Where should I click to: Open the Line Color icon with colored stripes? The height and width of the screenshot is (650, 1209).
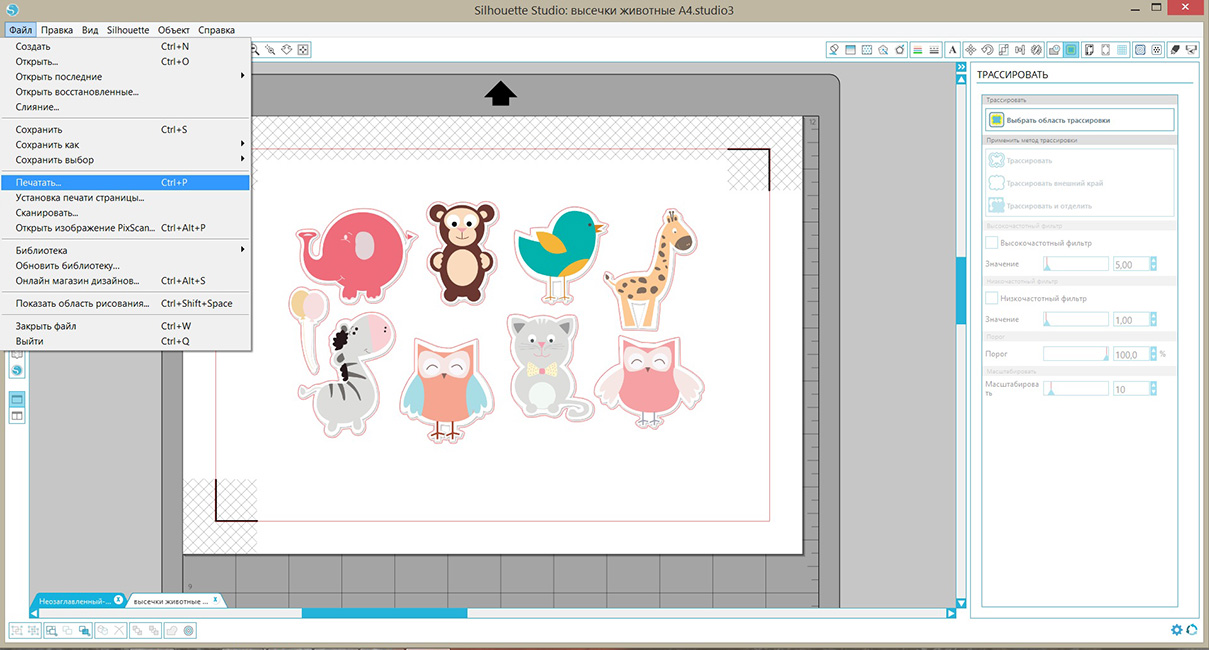(917, 49)
